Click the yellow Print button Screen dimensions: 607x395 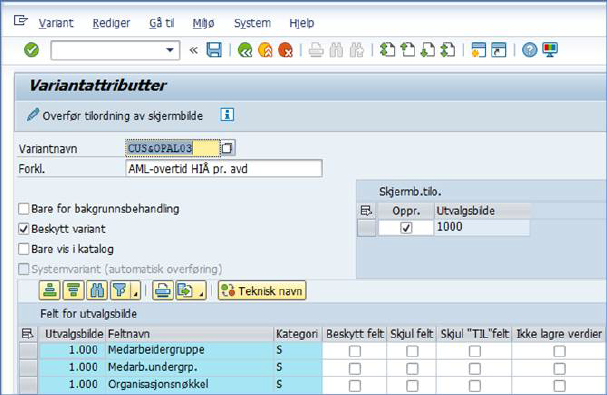[x=163, y=290]
